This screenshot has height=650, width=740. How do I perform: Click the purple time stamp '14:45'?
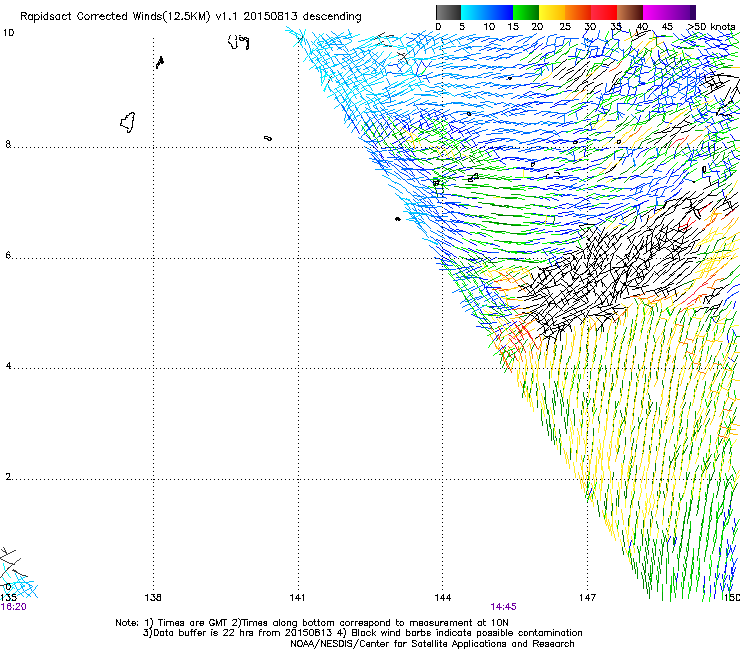pos(504,607)
